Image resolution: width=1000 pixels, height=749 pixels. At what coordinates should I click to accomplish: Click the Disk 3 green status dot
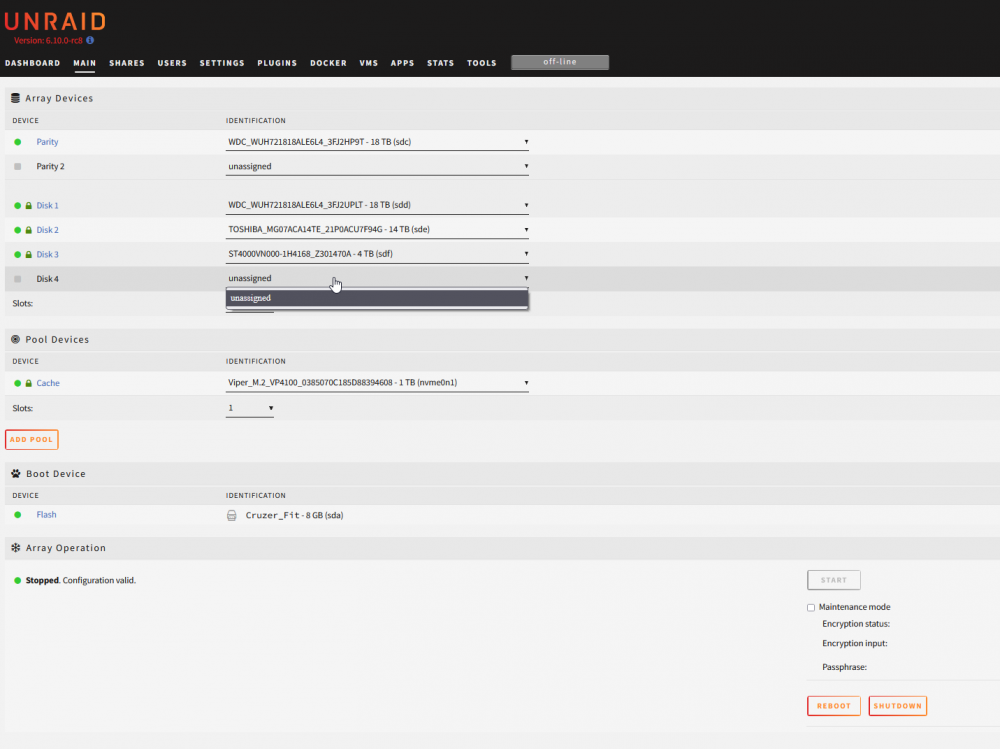click(18, 255)
